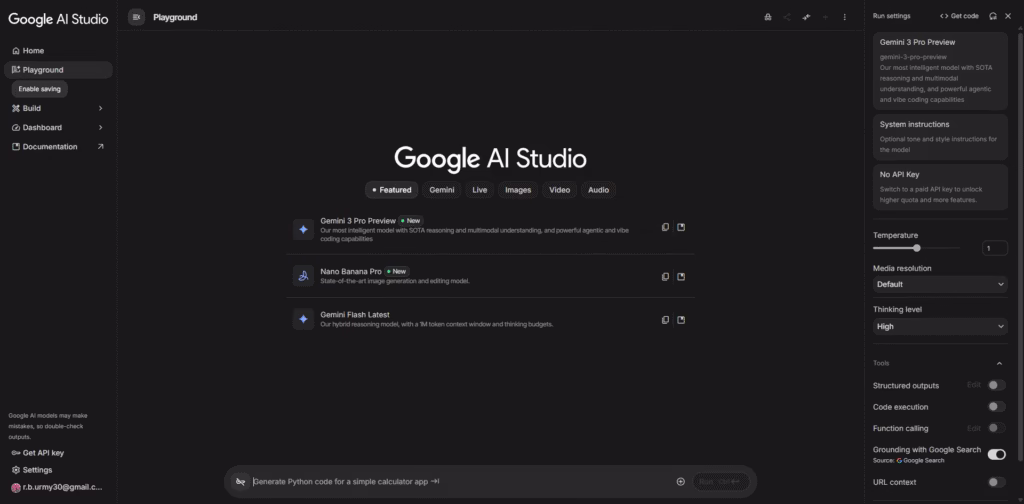Open the Media resolution dropdown
Viewport: 1024px width, 504px height.
click(940, 284)
